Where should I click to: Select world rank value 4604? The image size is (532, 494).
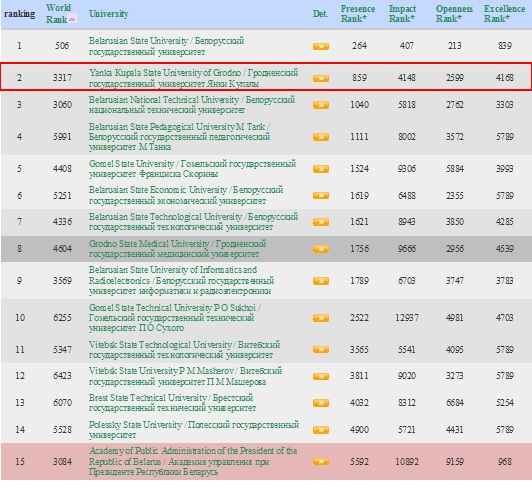(62, 249)
